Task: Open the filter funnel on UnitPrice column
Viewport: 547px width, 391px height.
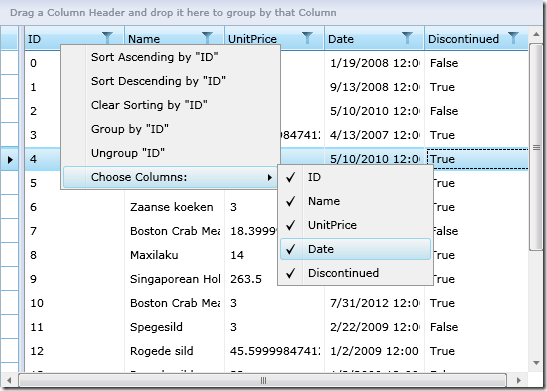Action: [x=307, y=38]
